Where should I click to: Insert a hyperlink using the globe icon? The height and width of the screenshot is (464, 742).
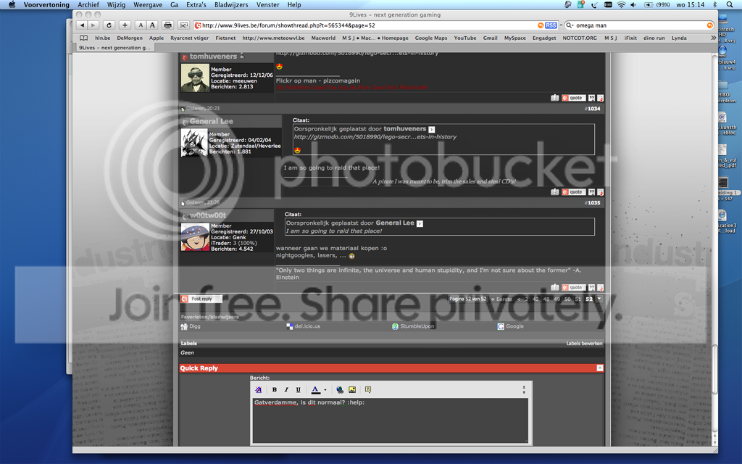point(340,390)
